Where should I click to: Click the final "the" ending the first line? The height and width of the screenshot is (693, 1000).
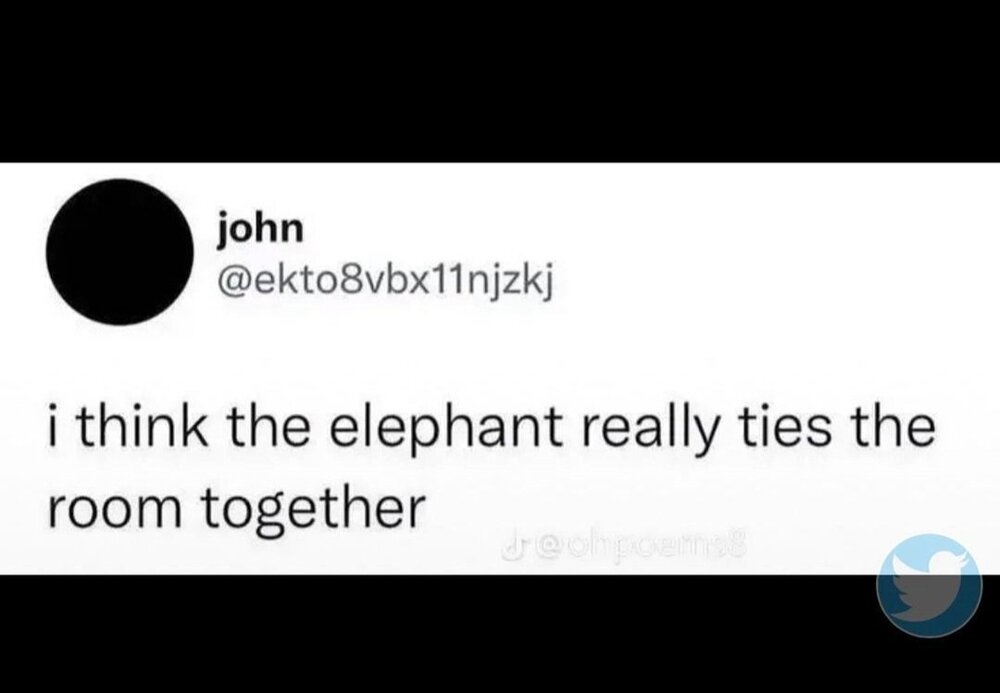(890, 427)
